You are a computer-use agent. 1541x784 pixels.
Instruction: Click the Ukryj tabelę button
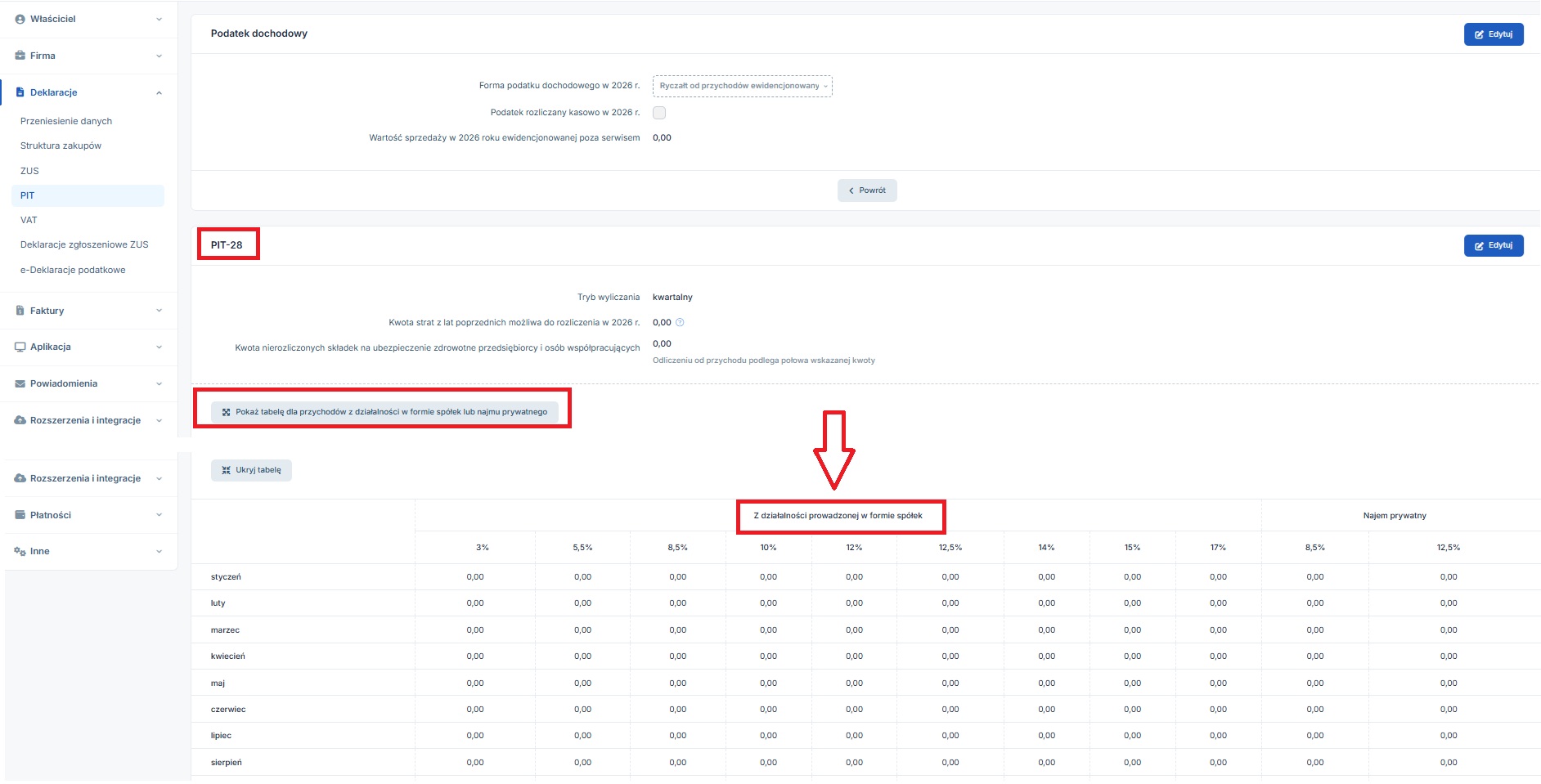[x=251, y=470]
